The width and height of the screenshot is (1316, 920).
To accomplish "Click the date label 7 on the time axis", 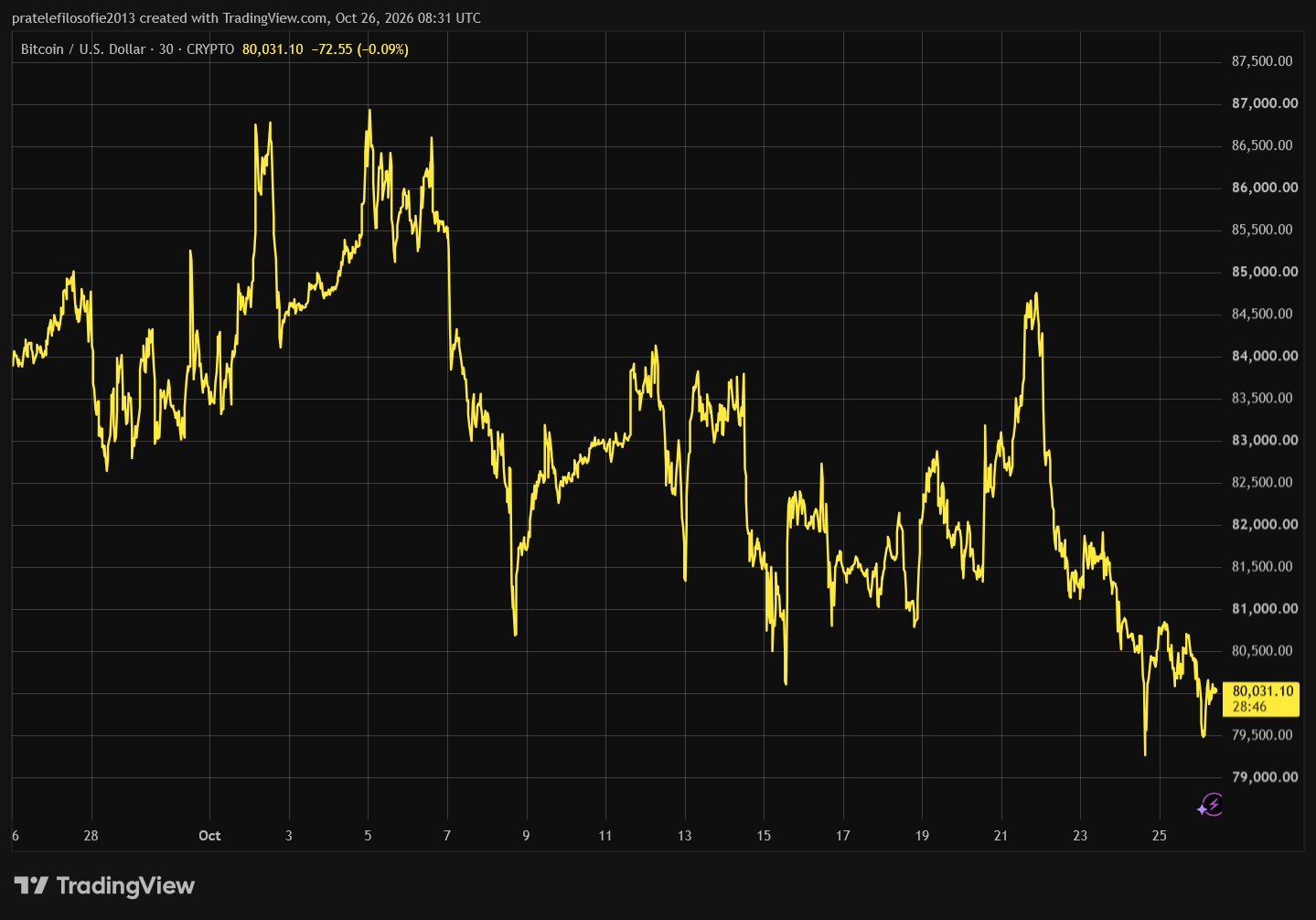I will [447, 836].
